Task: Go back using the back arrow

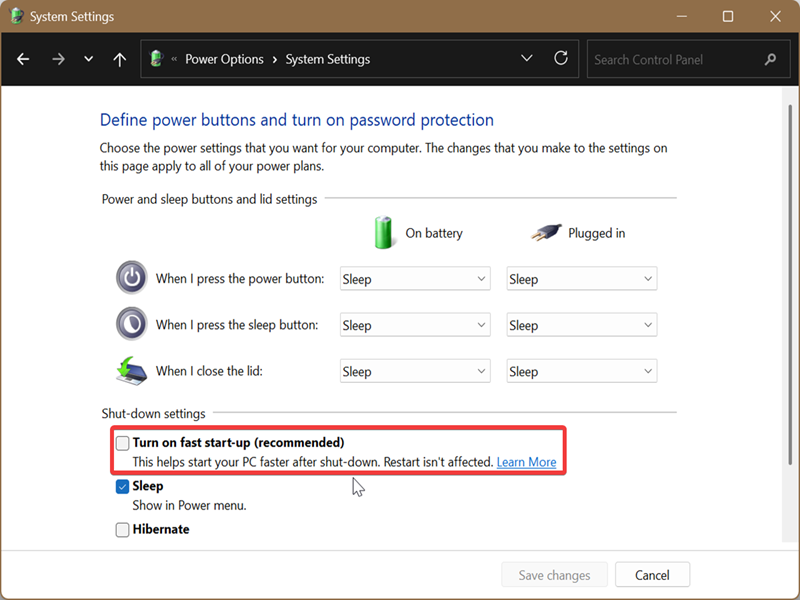Action: pos(23,59)
